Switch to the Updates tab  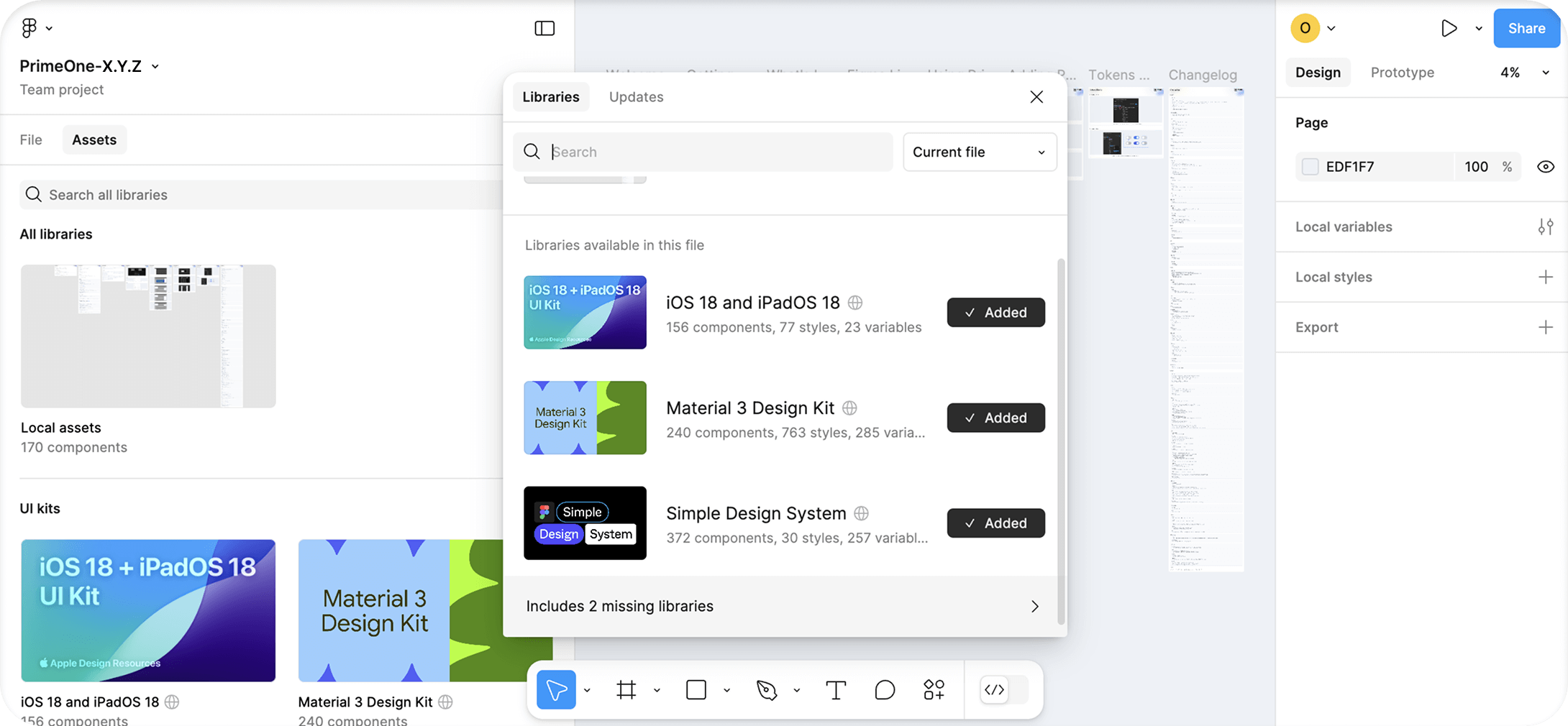636,97
